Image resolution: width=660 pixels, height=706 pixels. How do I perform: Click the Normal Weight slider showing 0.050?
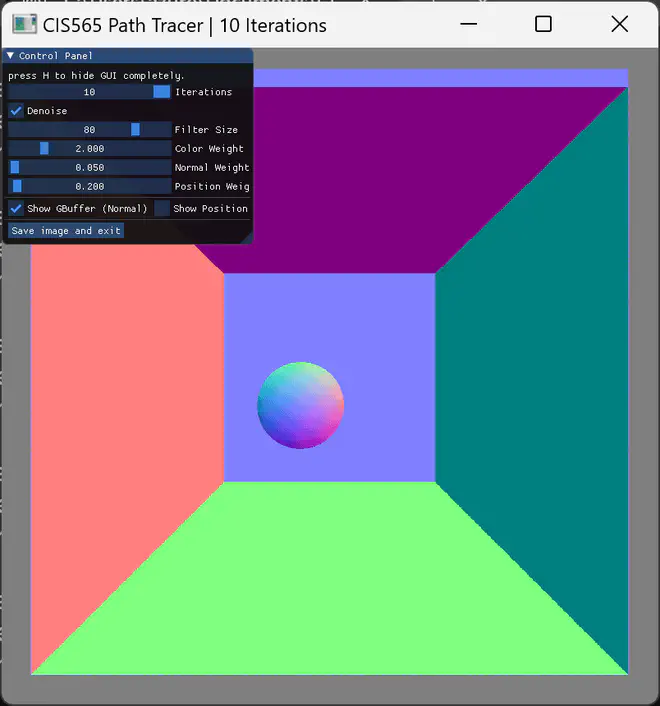90,168
